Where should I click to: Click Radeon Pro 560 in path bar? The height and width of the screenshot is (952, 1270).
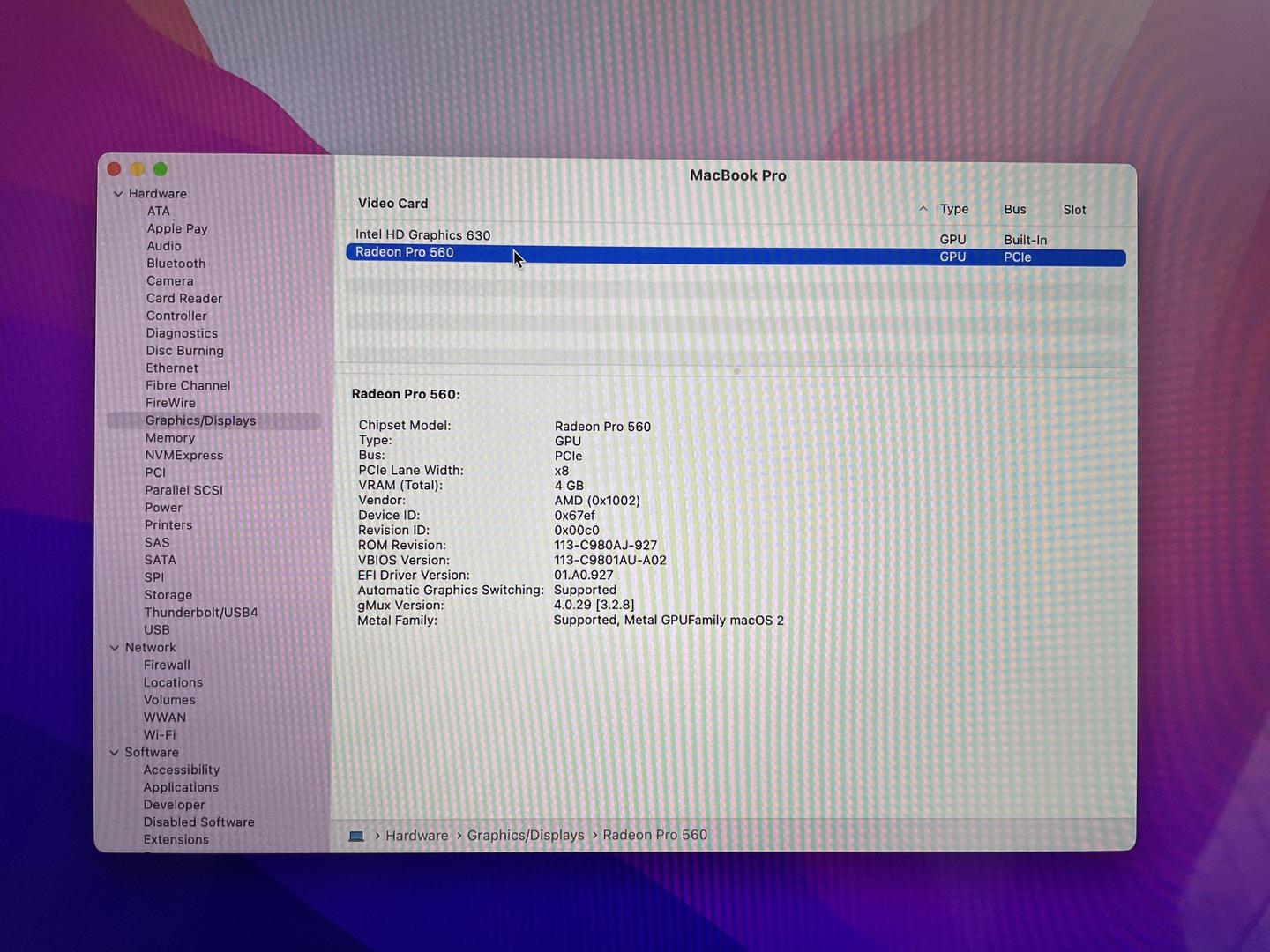[654, 835]
